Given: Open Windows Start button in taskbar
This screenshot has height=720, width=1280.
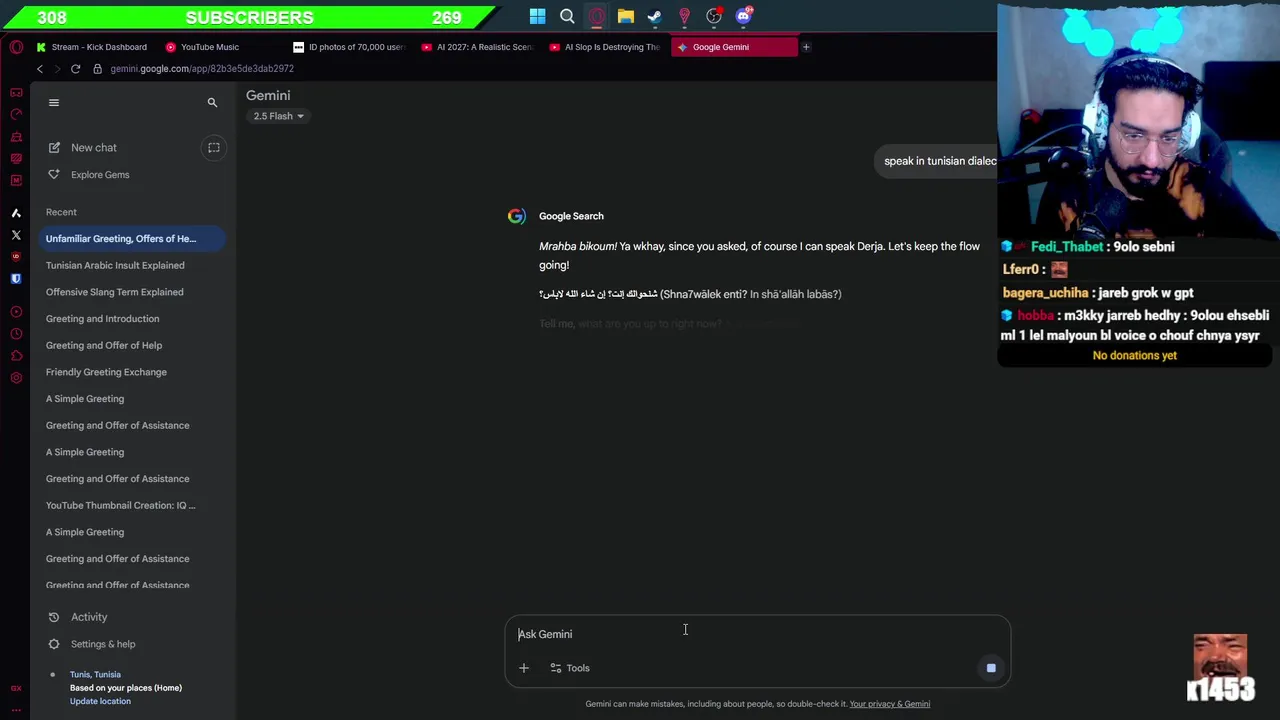Looking at the screenshot, I should (538, 16).
